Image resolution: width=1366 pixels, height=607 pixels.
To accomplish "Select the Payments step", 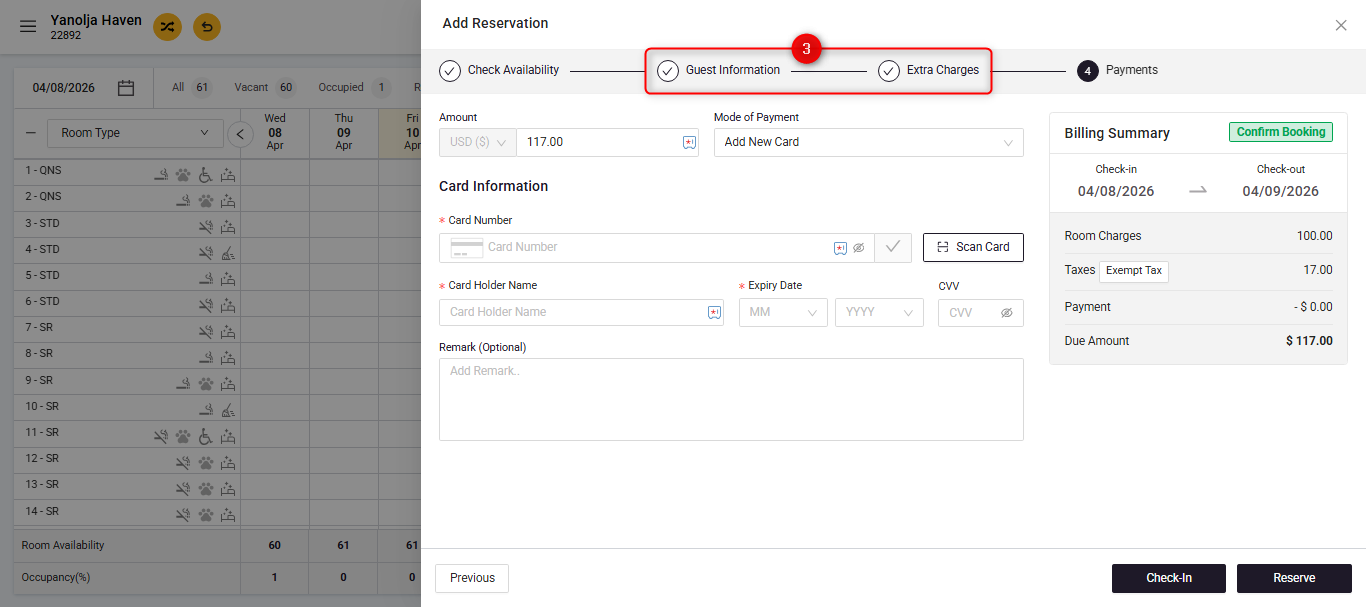I will [x=1117, y=70].
